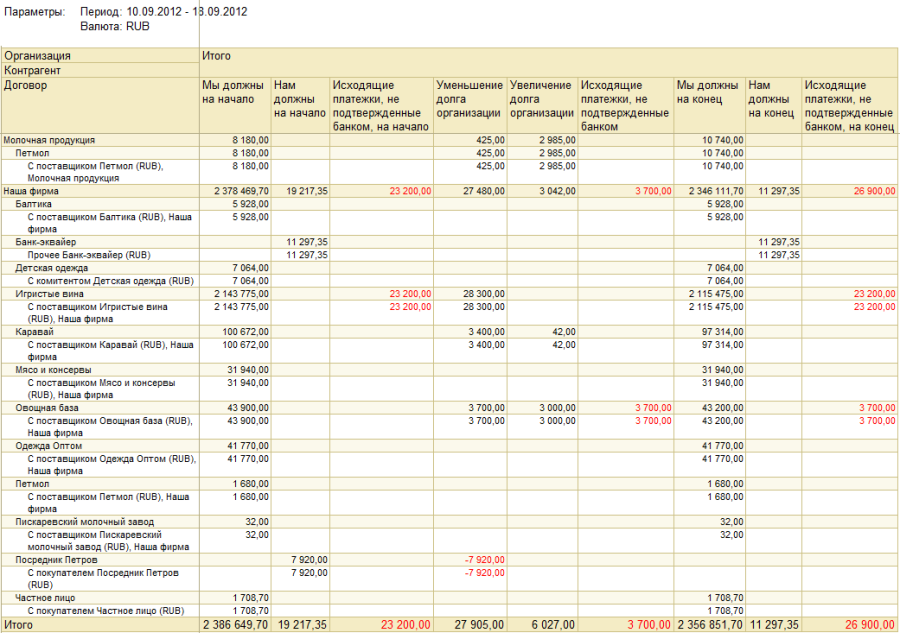Click the total value "2 386 649,70"
This screenshot has width=900, height=633.
pyautogui.click(x=235, y=625)
